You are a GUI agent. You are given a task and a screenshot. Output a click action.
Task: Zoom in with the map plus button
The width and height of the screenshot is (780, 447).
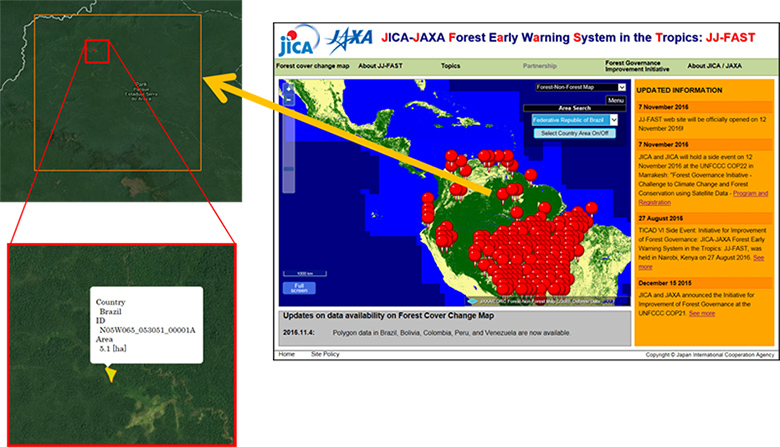[x=289, y=88]
